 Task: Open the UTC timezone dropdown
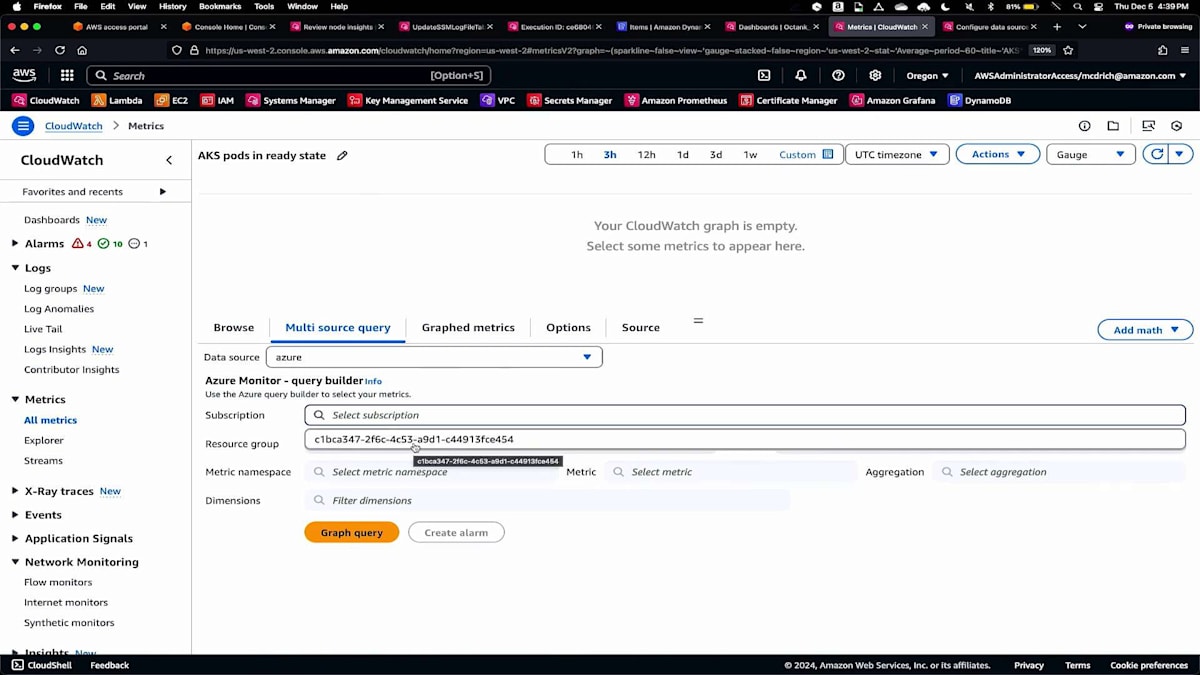(897, 154)
